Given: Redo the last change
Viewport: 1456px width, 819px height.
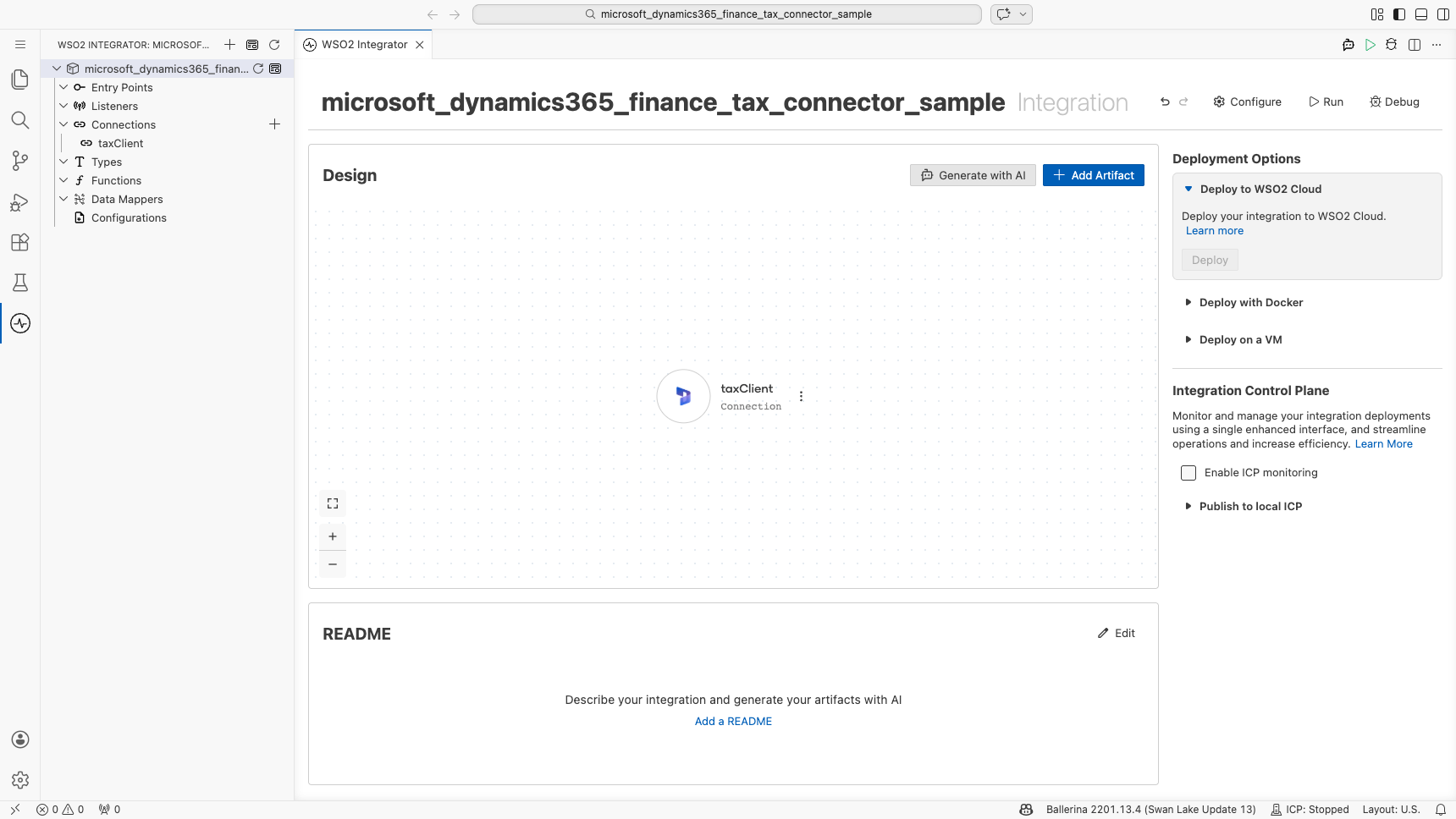Looking at the screenshot, I should click(x=1183, y=102).
